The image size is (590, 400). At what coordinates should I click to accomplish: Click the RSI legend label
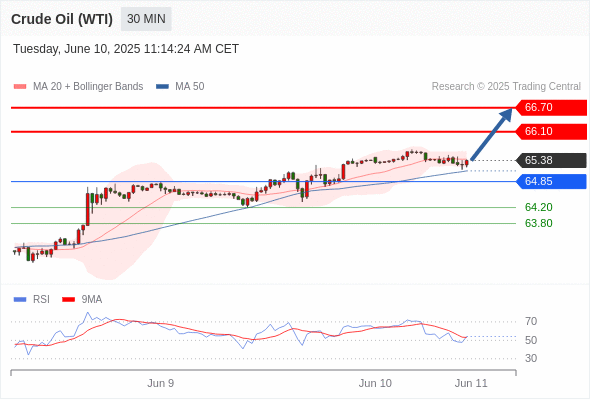click(41, 300)
